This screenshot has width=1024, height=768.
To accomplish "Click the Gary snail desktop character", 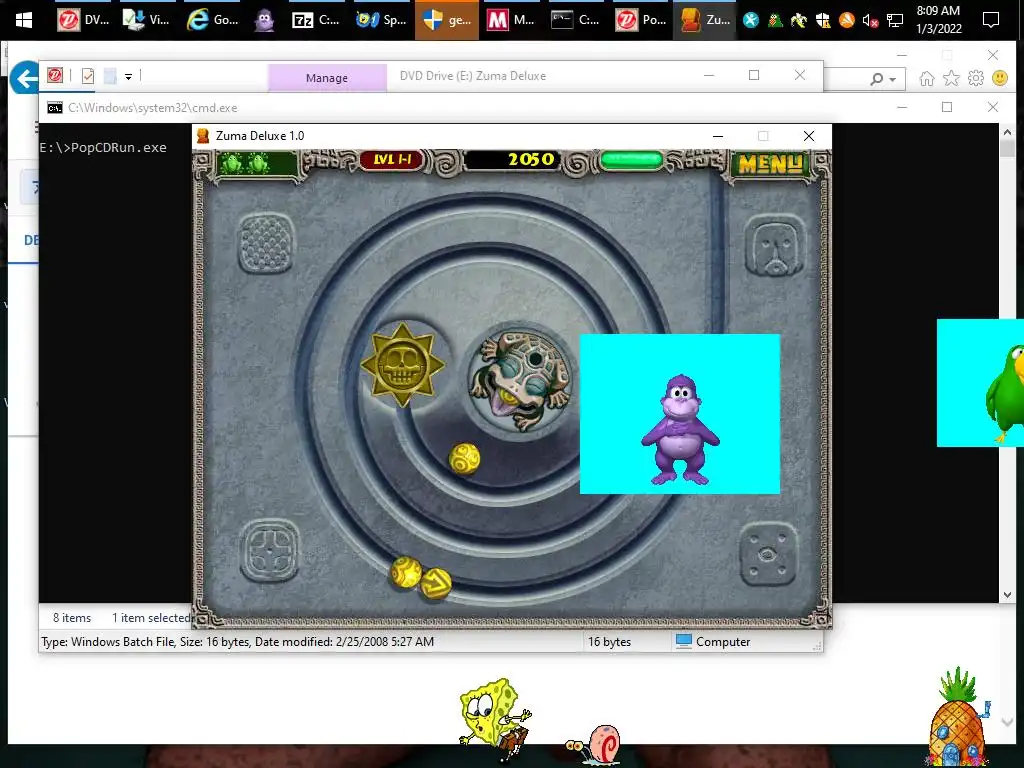I will pyautogui.click(x=592, y=744).
